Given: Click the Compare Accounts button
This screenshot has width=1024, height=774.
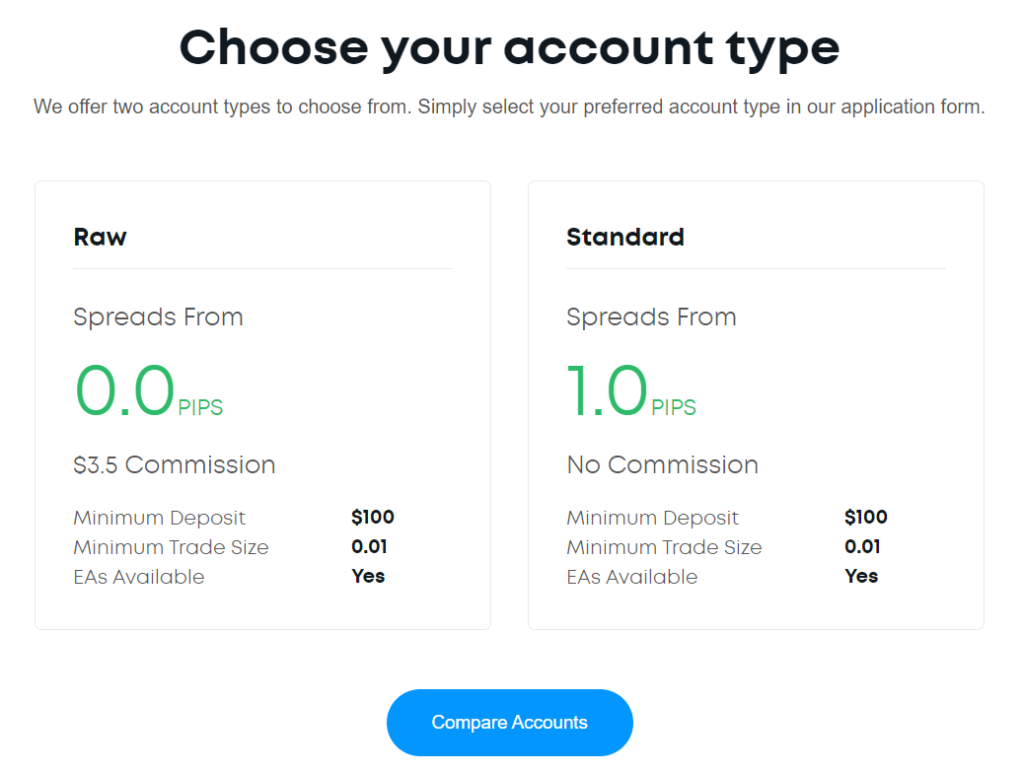Looking at the screenshot, I should (x=509, y=722).
